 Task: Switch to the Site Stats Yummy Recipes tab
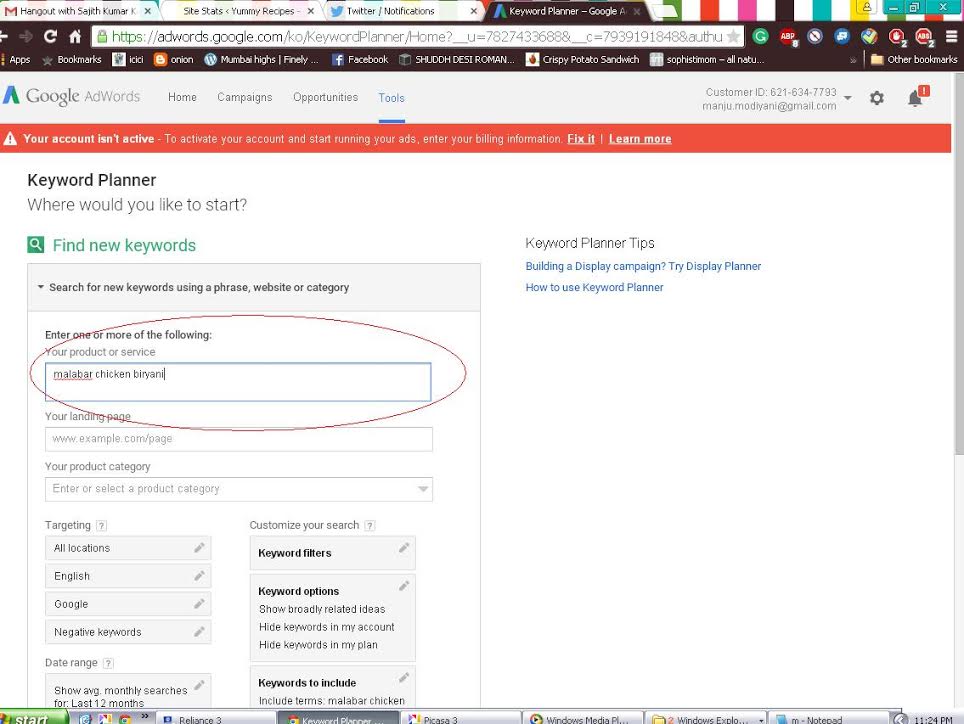pos(242,11)
